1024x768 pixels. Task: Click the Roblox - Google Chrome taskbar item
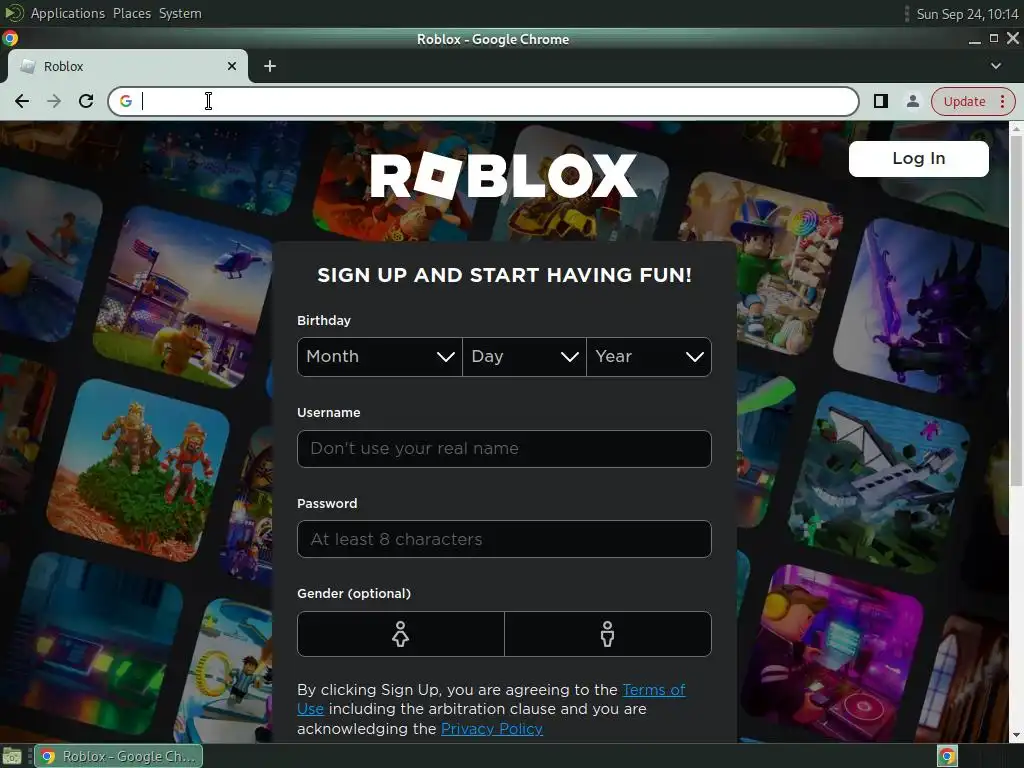[x=119, y=756]
